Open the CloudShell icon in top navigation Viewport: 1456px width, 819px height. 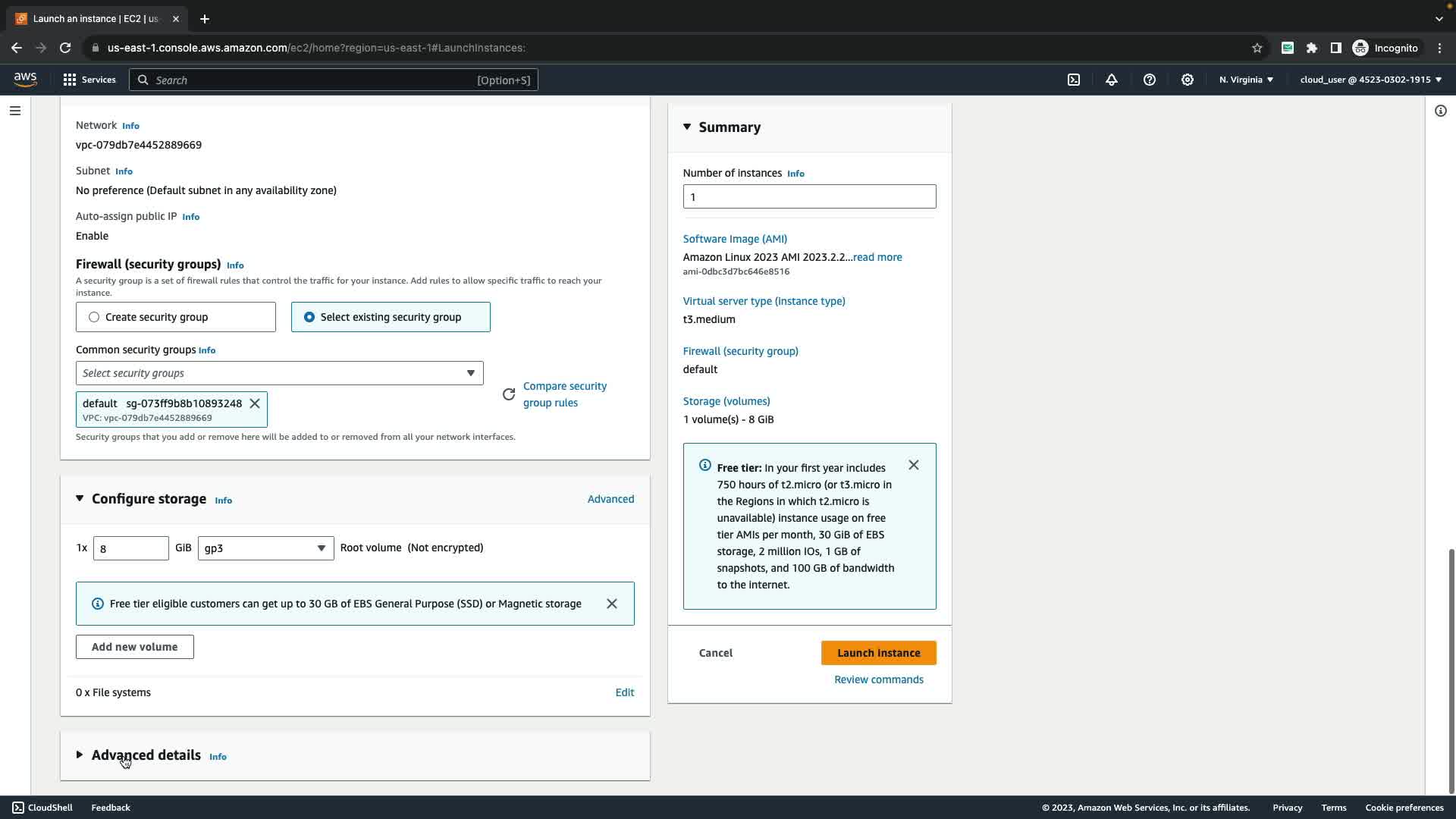[1074, 80]
